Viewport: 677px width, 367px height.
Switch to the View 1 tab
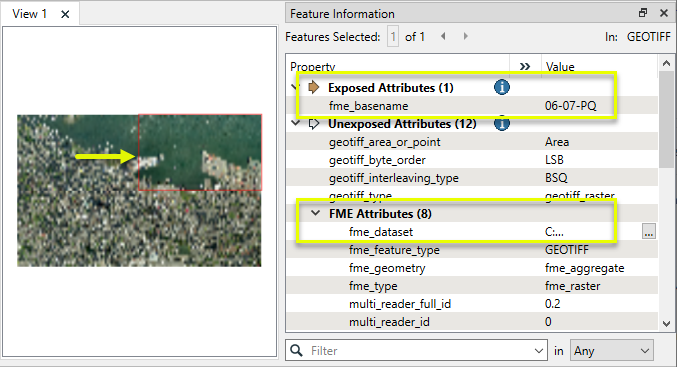(x=29, y=14)
